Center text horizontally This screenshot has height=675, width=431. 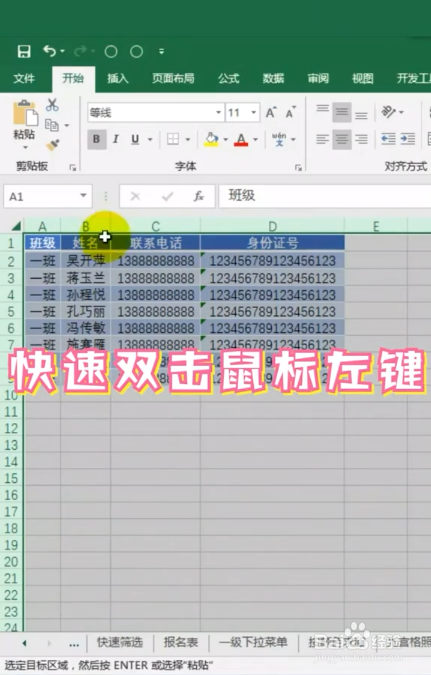tap(341, 139)
